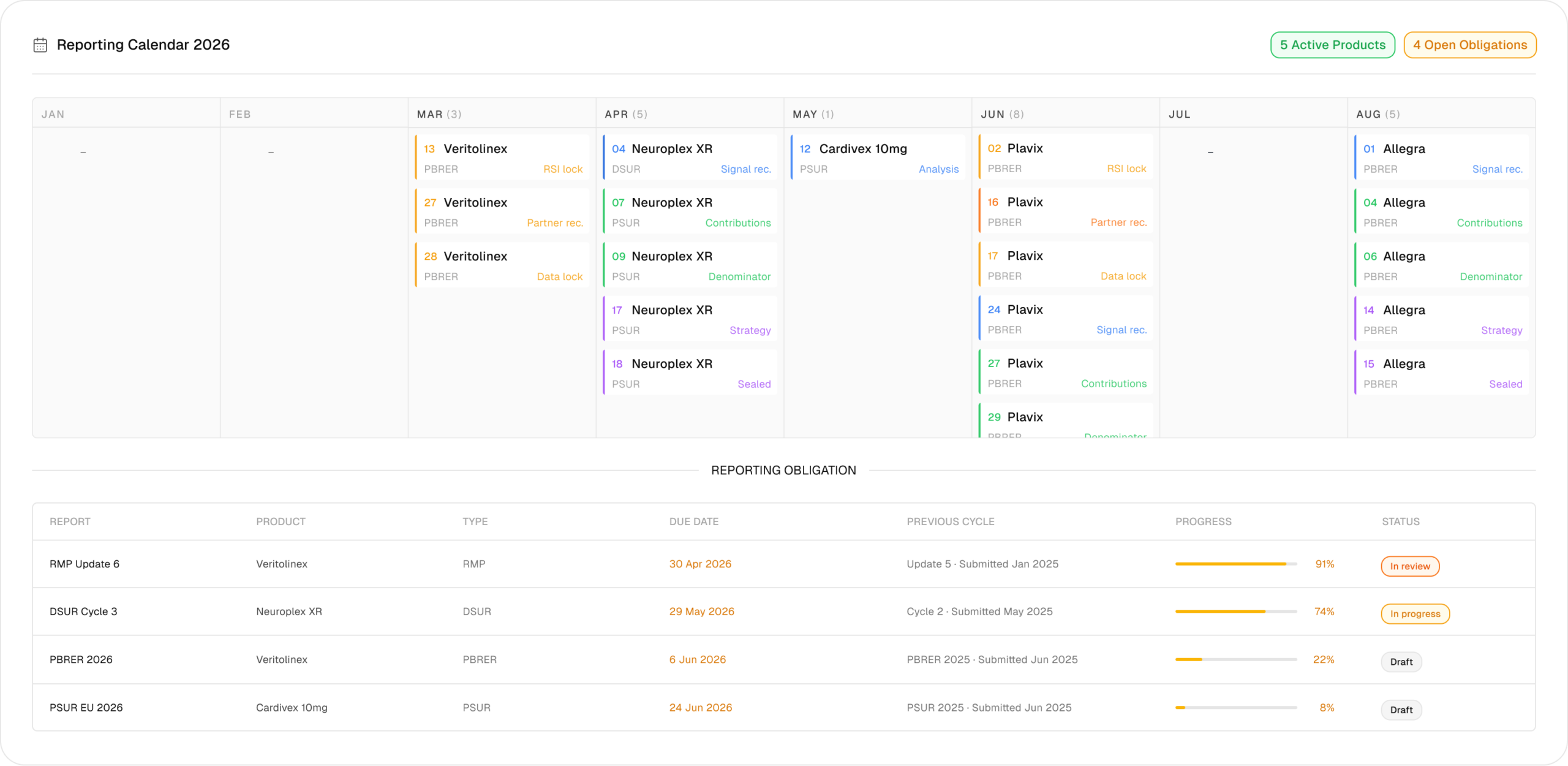Open Plavix Signal rec. card on June 24

[x=1066, y=318]
